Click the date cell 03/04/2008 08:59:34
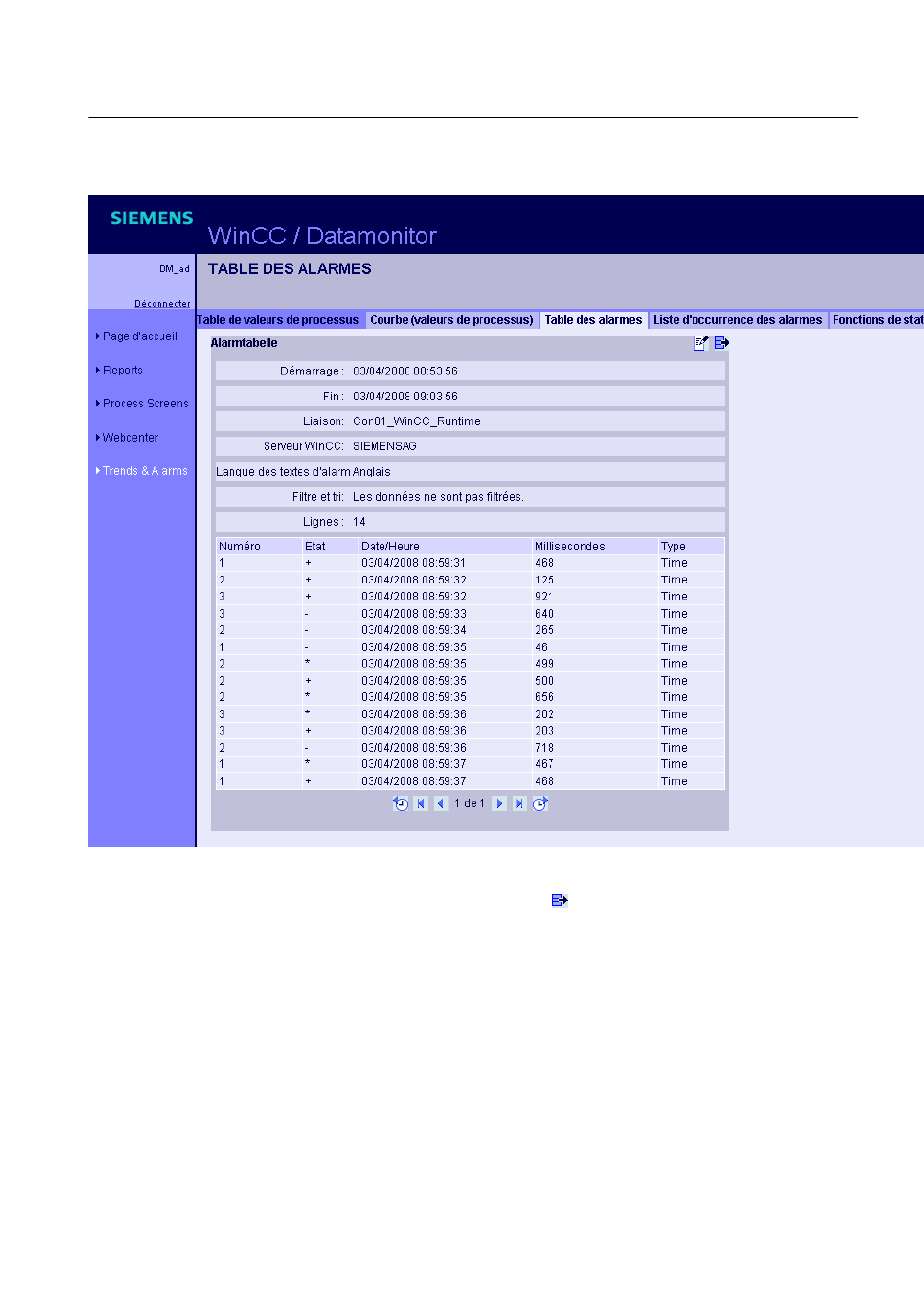The height and width of the screenshot is (1307, 924). pos(413,630)
